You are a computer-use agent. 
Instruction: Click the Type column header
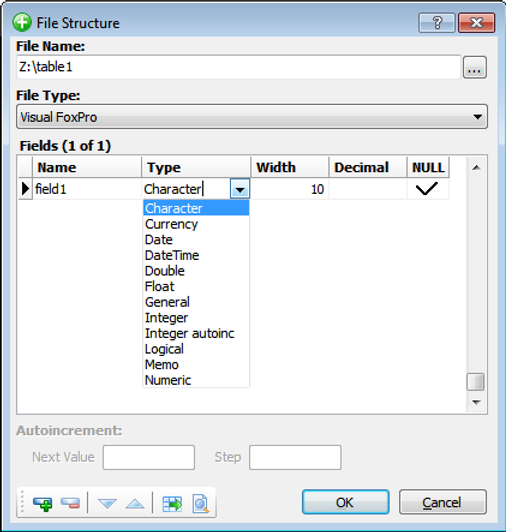click(x=196, y=167)
